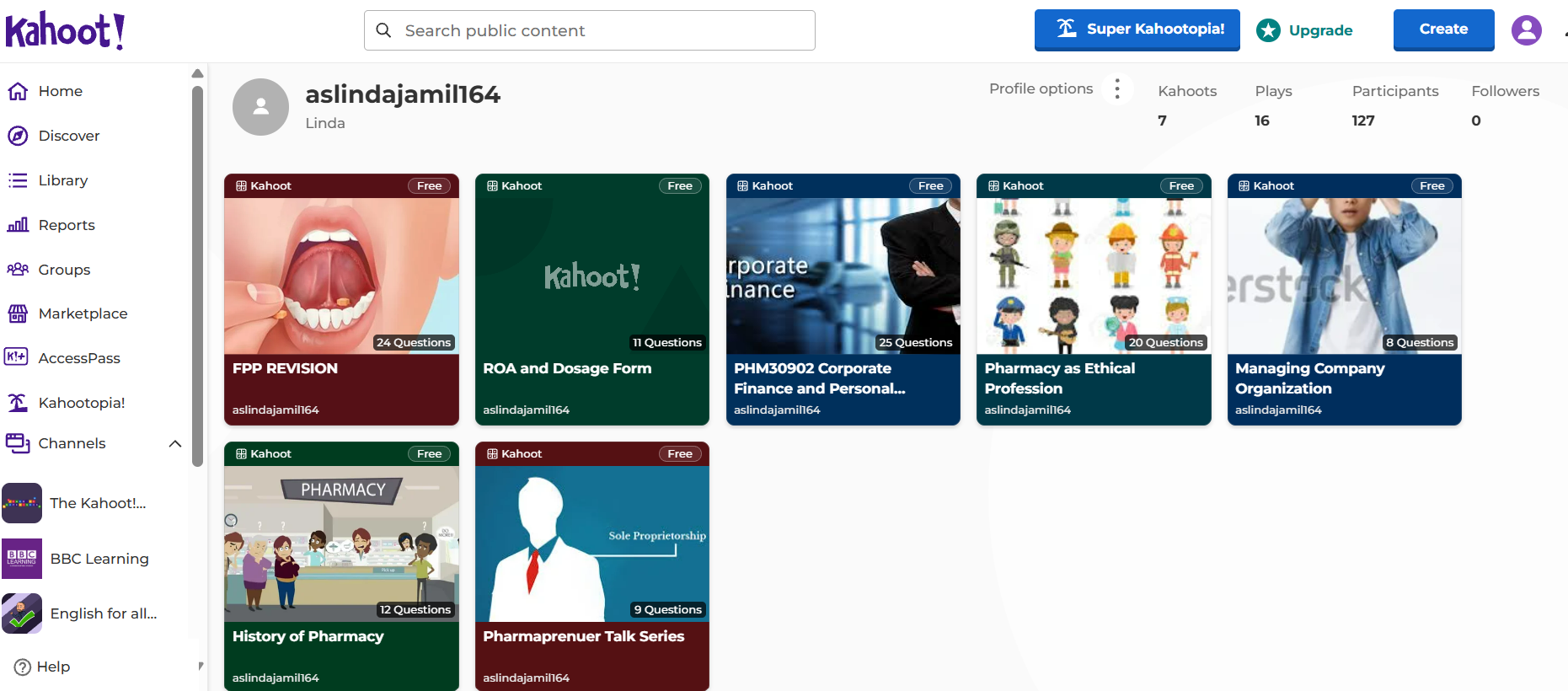
Task: Click the Create button
Action: (1443, 30)
